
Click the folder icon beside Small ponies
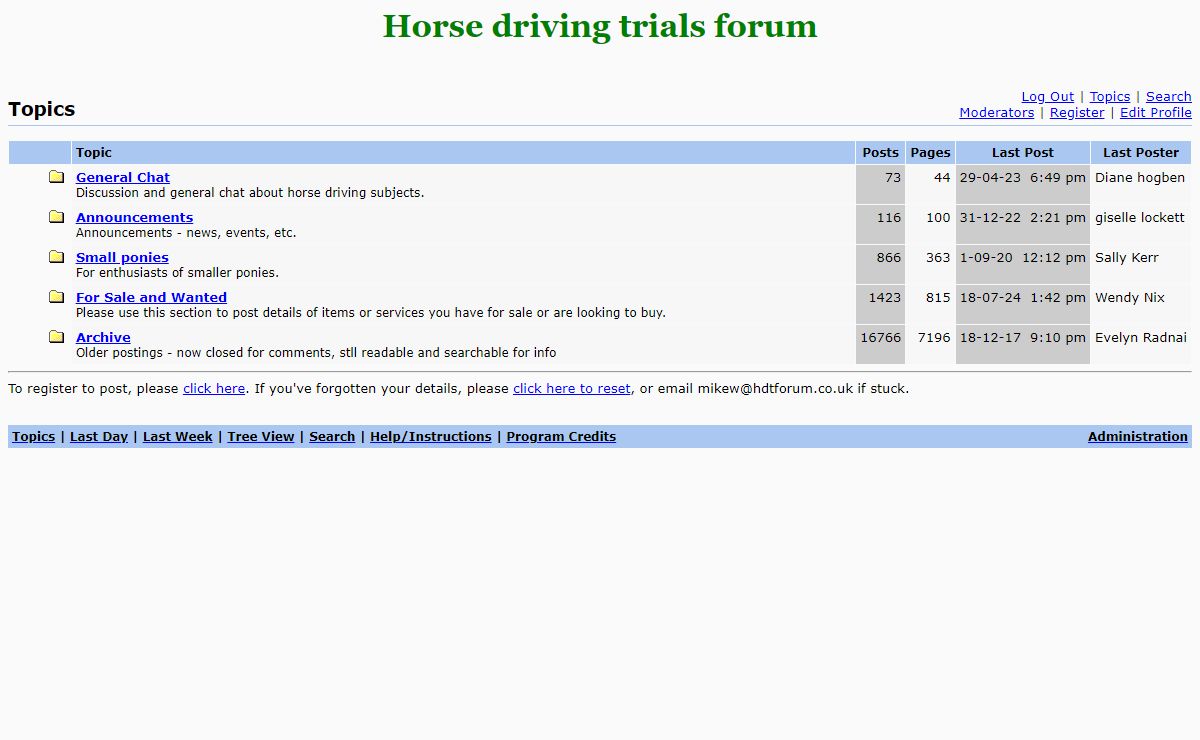pyautogui.click(x=57, y=257)
